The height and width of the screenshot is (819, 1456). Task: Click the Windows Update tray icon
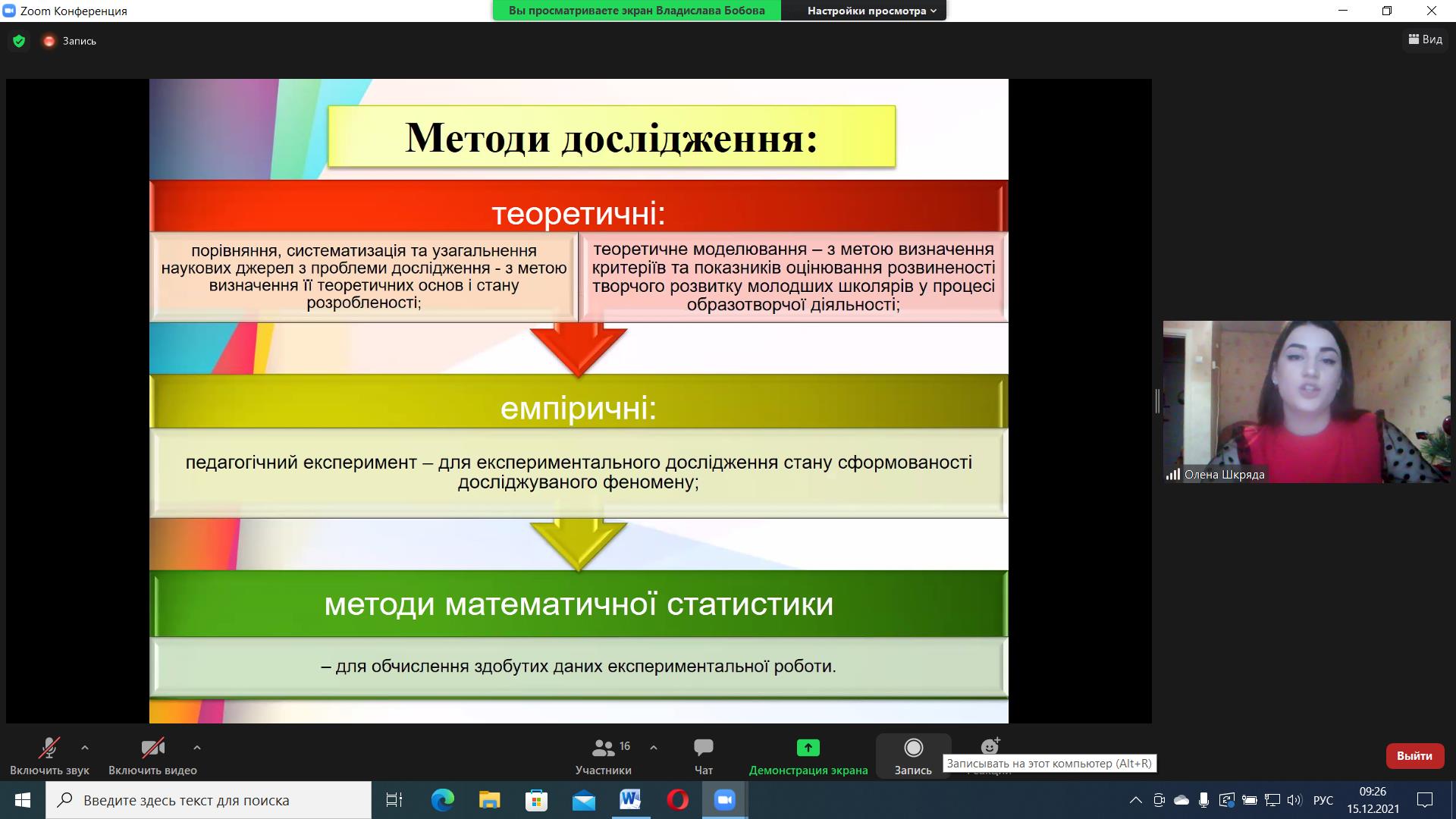(1227, 800)
